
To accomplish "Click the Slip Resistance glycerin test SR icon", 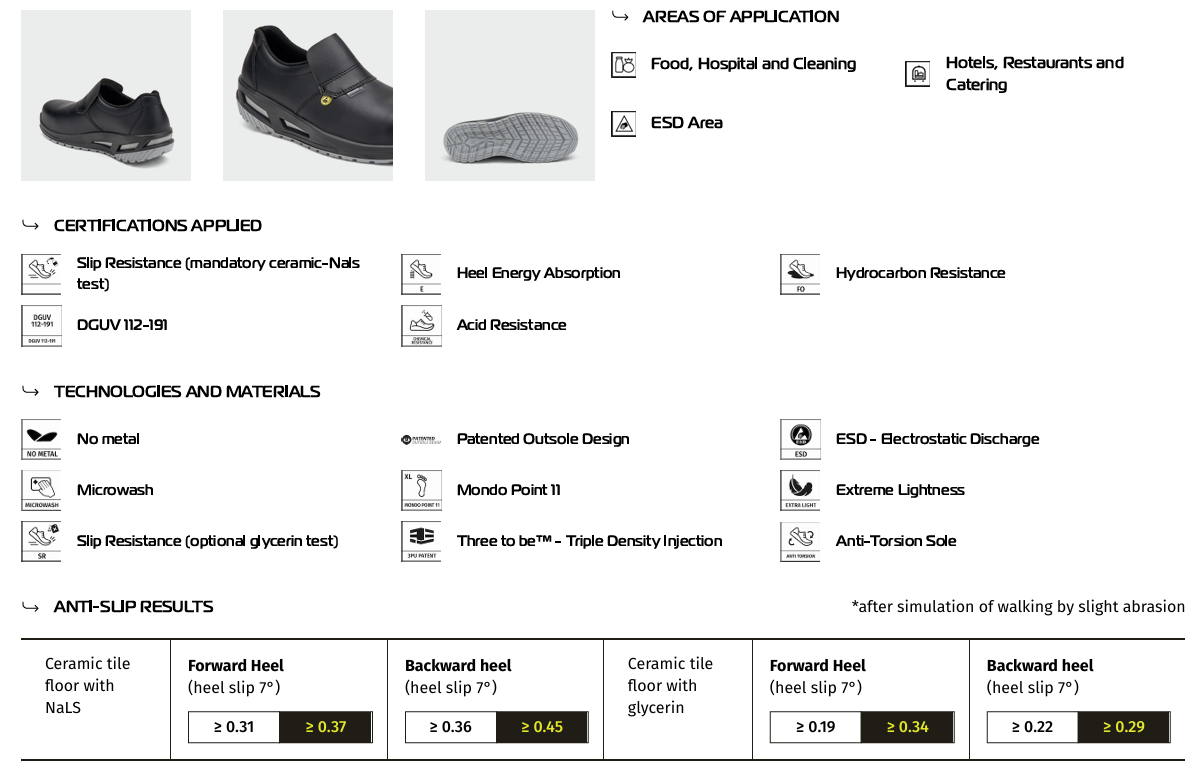I will pyautogui.click(x=41, y=542).
